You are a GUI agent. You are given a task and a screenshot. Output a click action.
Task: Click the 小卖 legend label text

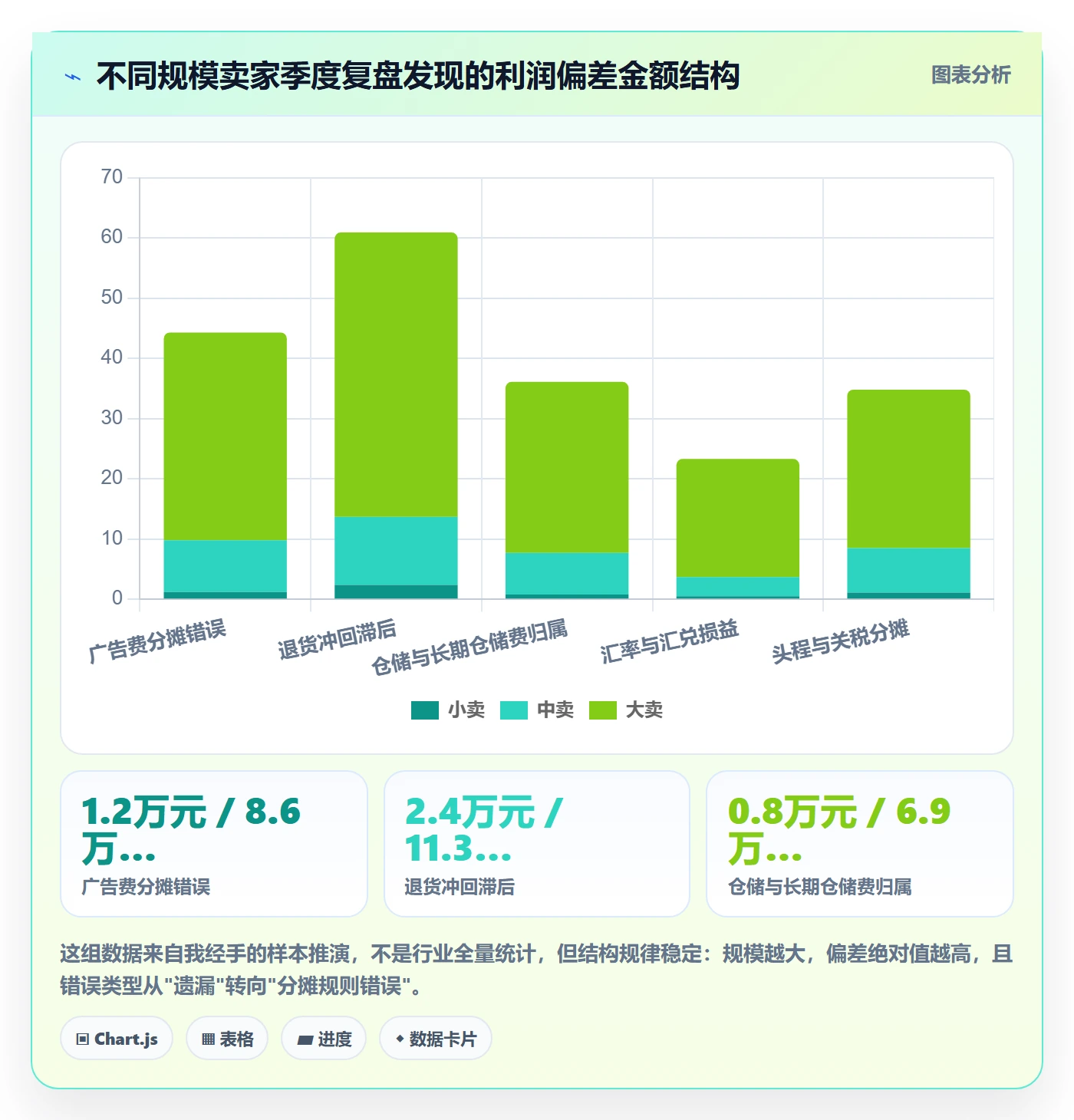coord(466,710)
